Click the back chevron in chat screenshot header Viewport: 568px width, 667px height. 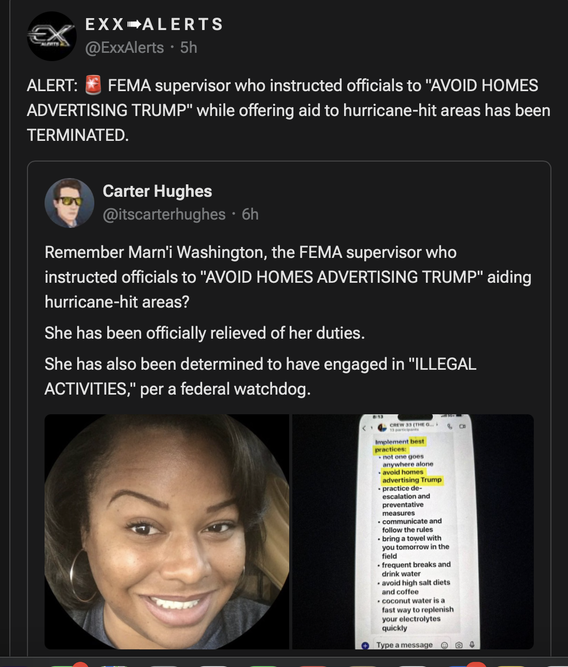[364, 427]
